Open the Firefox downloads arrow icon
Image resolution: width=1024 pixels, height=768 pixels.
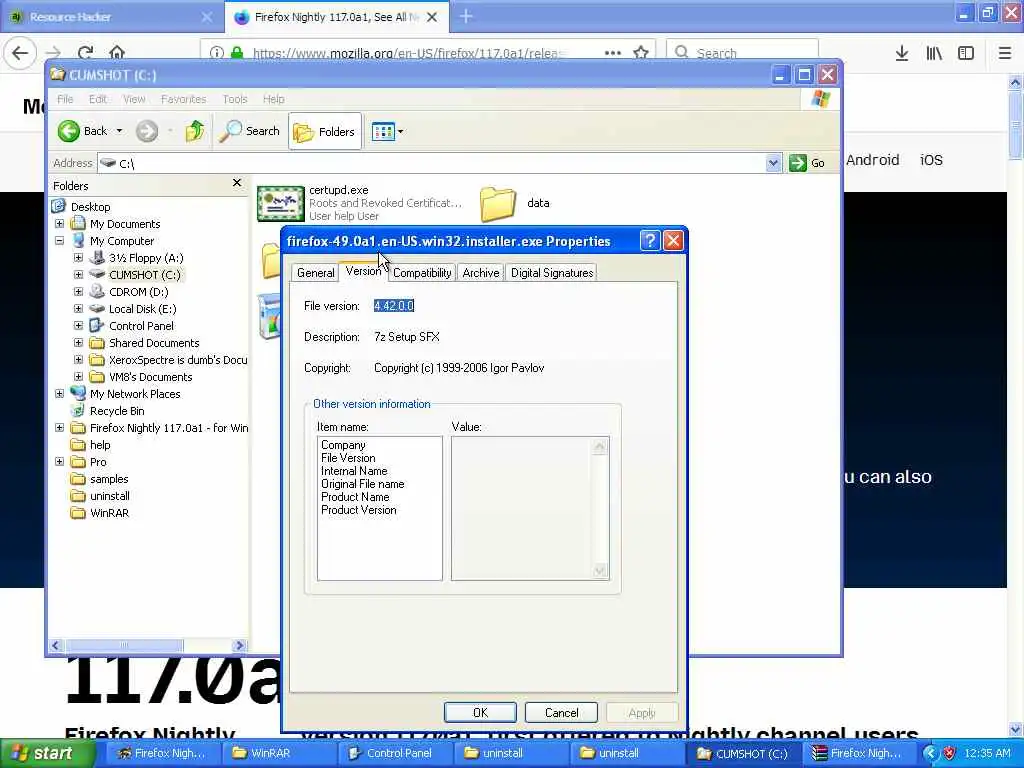click(902, 53)
